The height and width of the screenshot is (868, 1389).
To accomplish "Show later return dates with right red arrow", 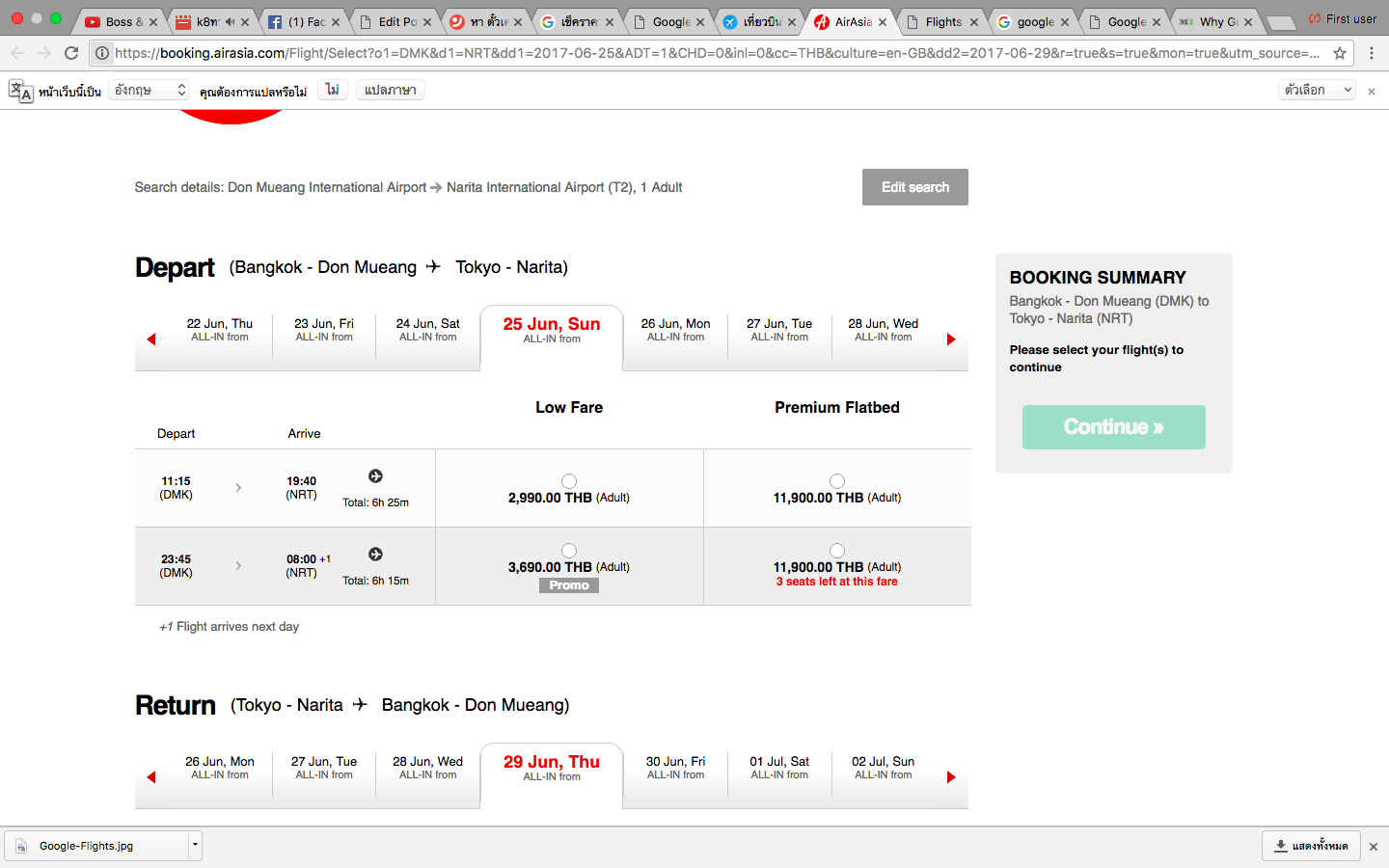I will 951,776.
